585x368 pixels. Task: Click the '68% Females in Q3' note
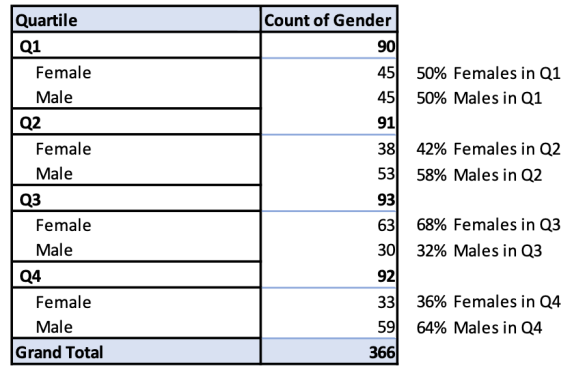click(488, 225)
